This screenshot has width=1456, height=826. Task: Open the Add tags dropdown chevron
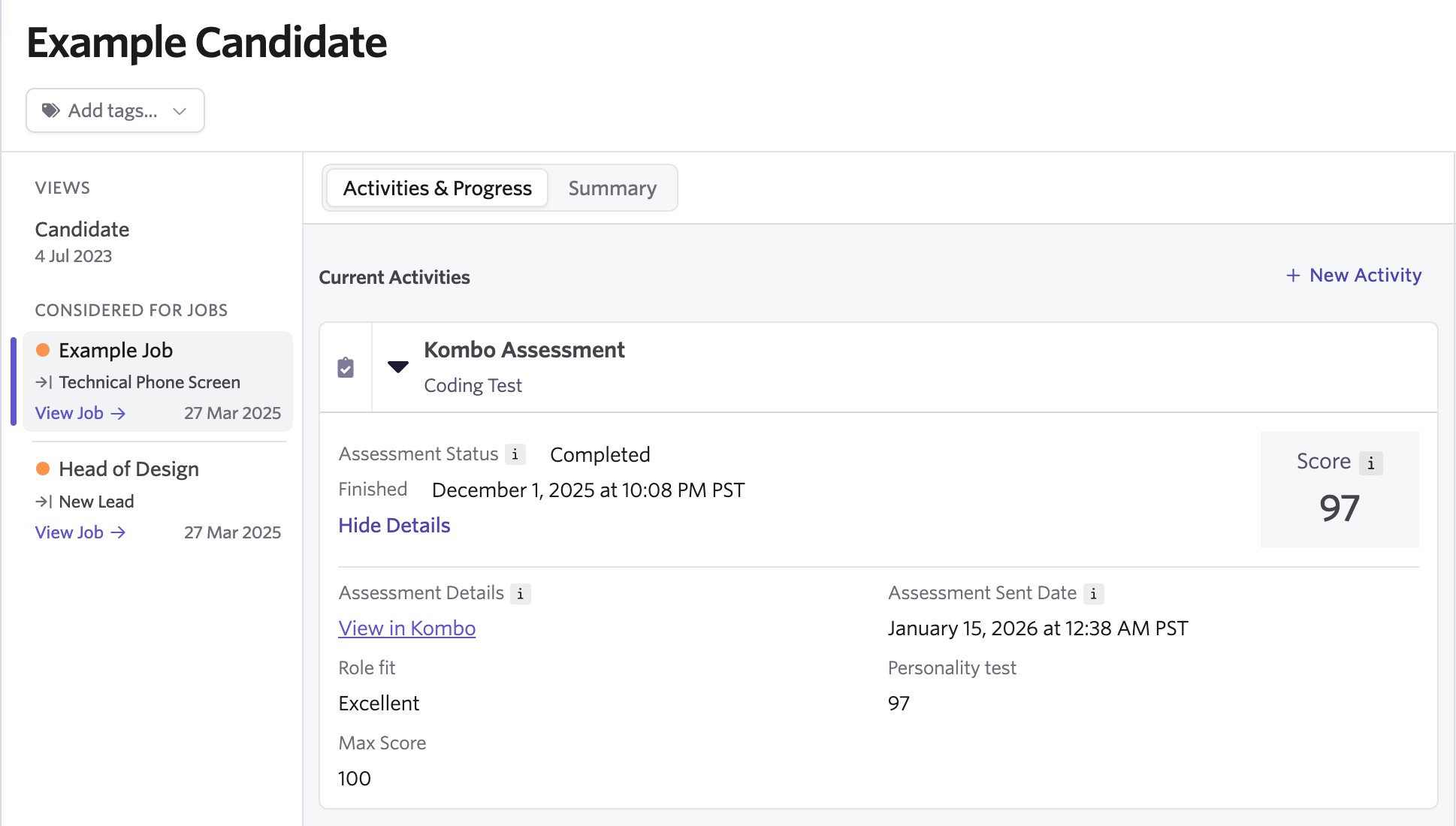tap(180, 111)
